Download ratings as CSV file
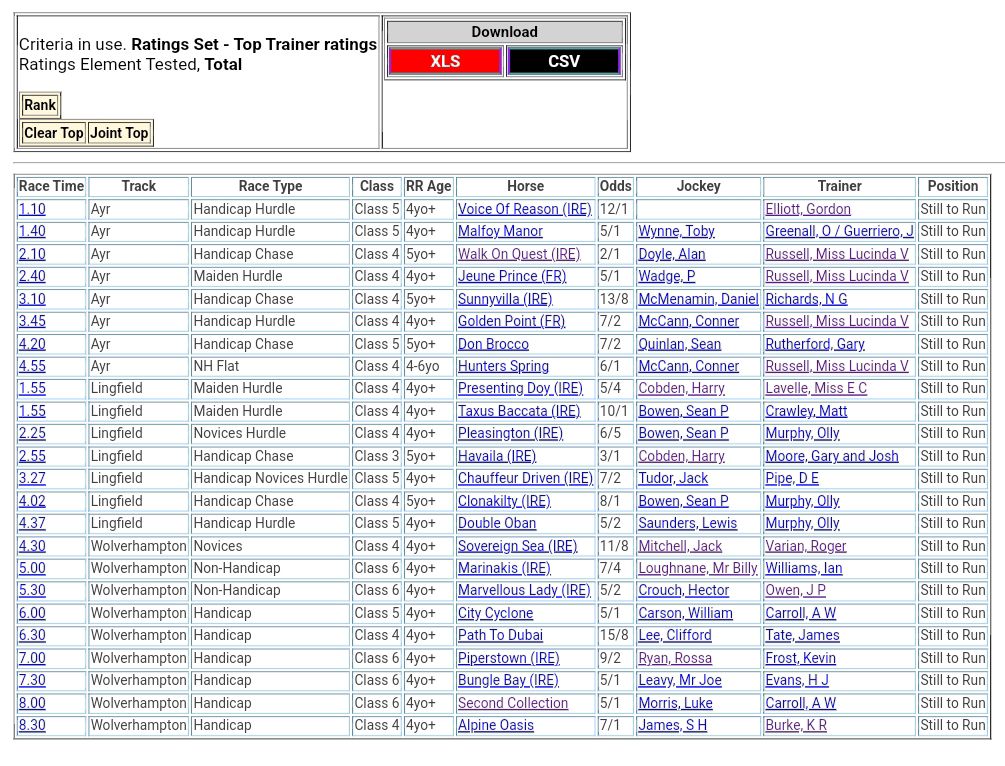This screenshot has height=766, width=1005. coord(564,61)
